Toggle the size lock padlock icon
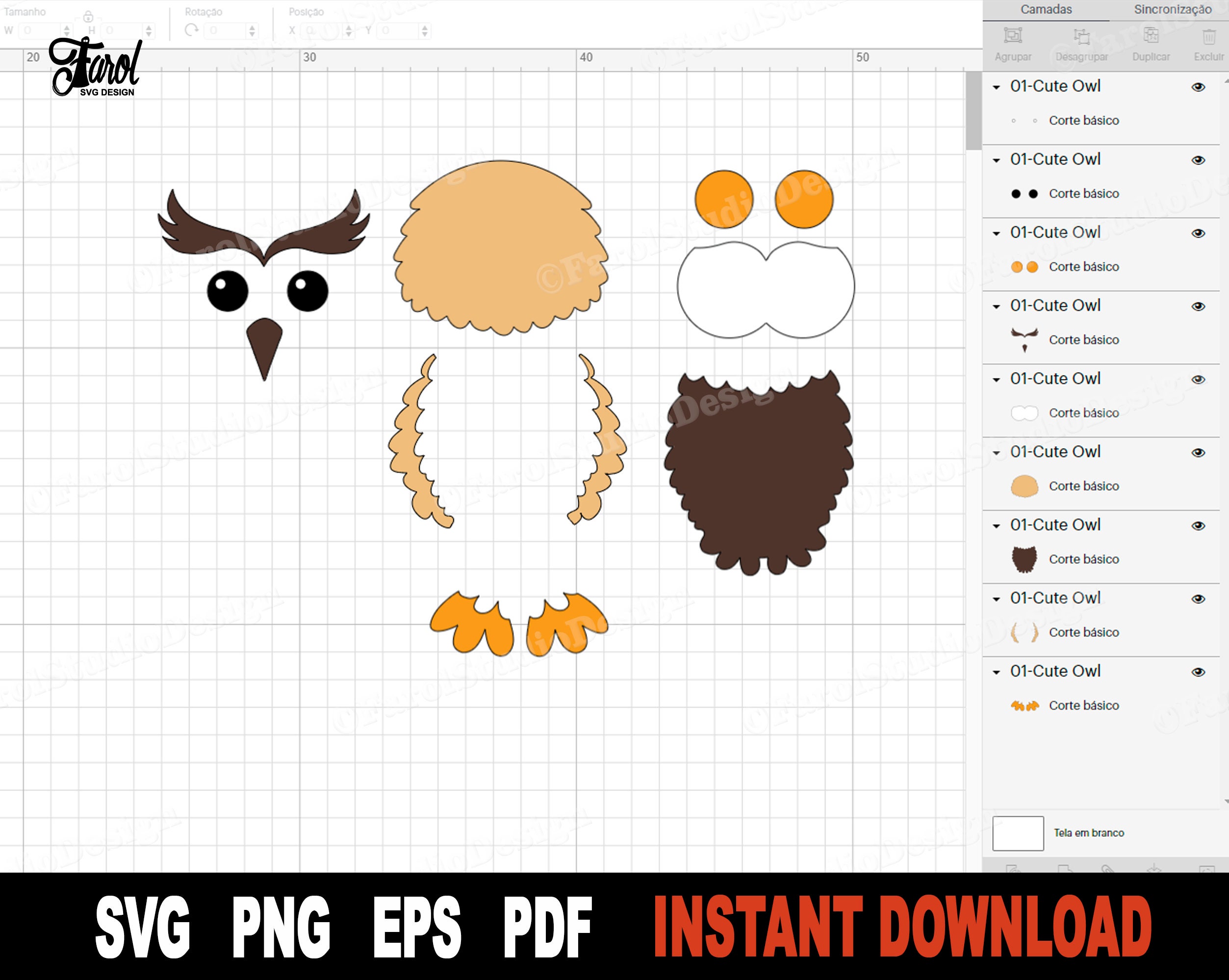Viewport: 1229px width, 980px height. tap(88, 17)
